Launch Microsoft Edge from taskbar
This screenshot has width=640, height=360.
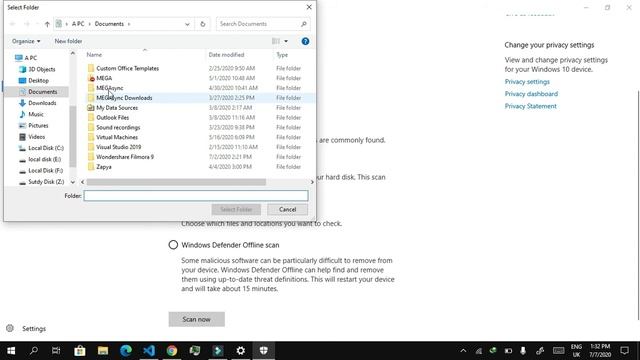[126, 351]
